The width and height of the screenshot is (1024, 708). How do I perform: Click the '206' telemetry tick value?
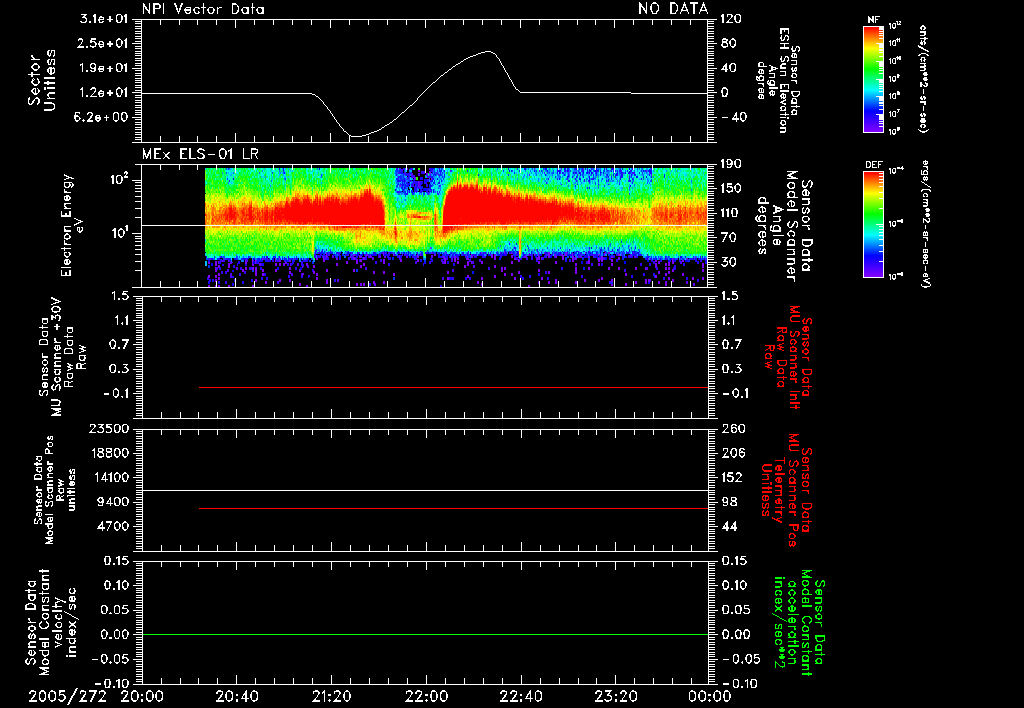(732, 453)
